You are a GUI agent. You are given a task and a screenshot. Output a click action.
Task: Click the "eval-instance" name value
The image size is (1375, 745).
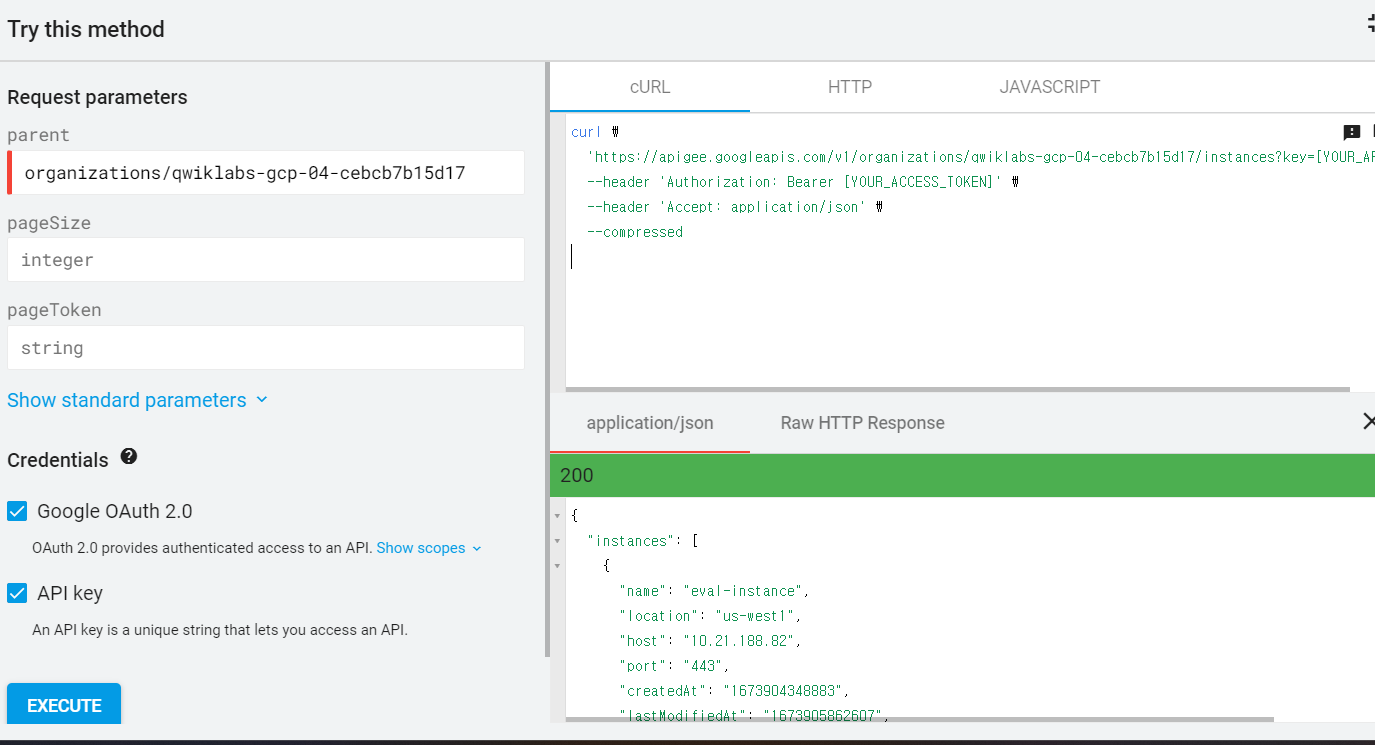click(744, 591)
